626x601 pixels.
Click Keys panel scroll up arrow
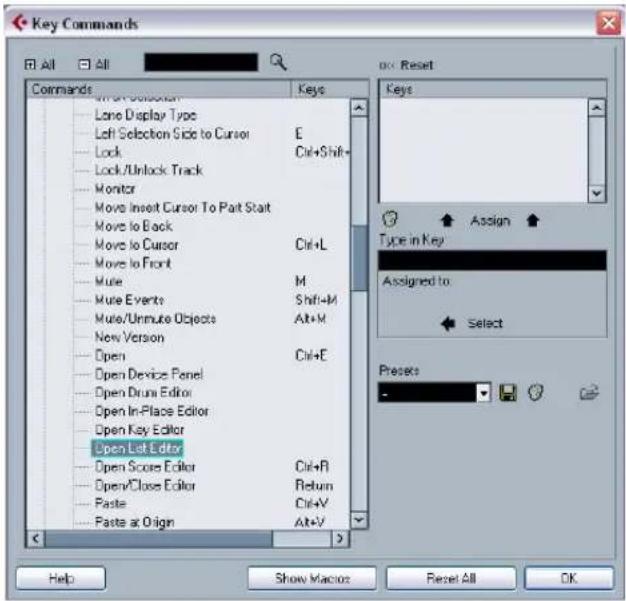click(597, 108)
